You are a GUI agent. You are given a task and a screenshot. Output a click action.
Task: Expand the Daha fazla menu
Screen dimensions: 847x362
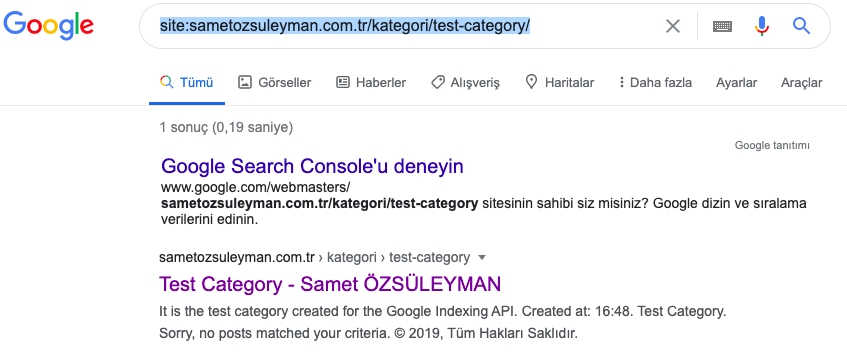(x=655, y=83)
